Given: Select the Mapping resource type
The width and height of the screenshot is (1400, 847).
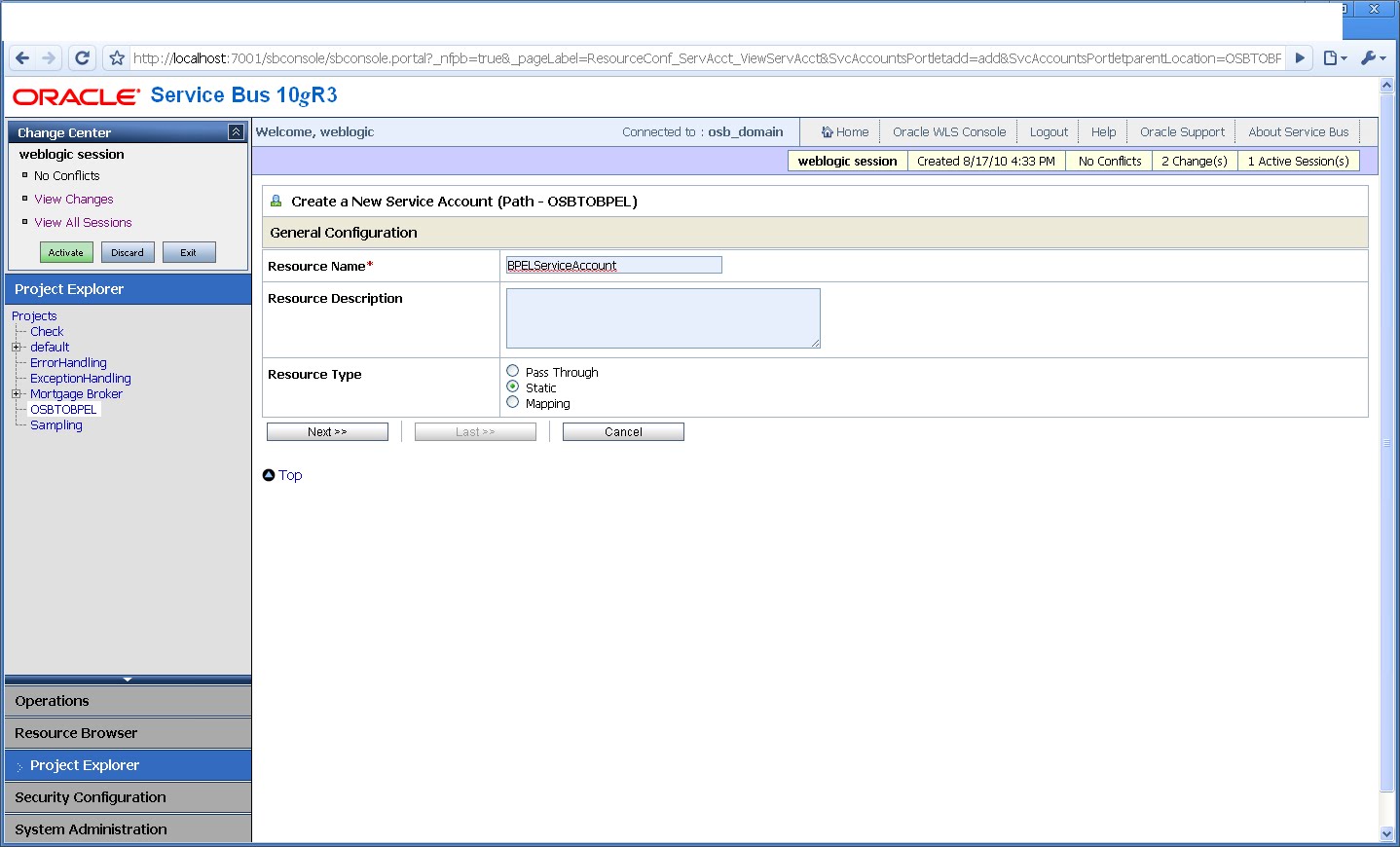Looking at the screenshot, I should coord(513,402).
